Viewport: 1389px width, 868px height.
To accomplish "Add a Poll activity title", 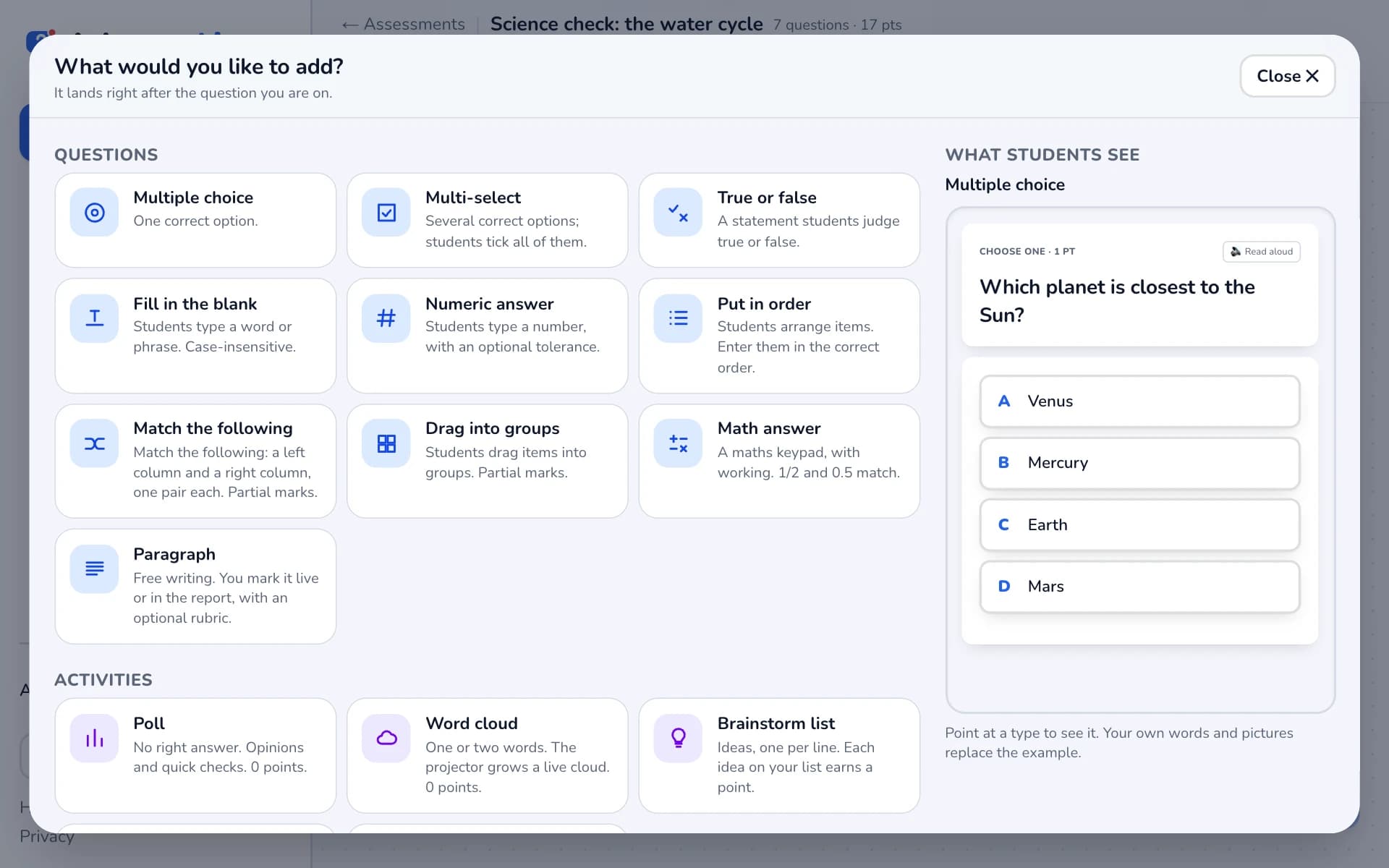I will (149, 723).
